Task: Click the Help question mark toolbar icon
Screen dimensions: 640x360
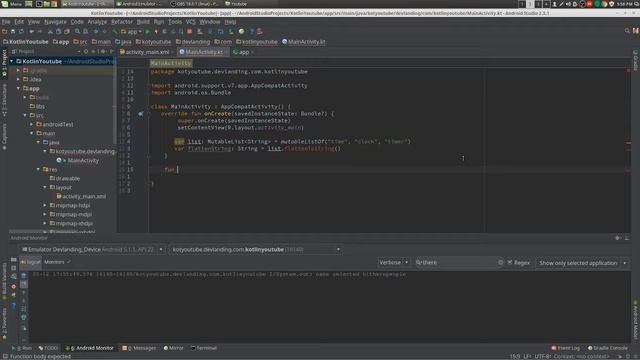Action: coord(251,31)
